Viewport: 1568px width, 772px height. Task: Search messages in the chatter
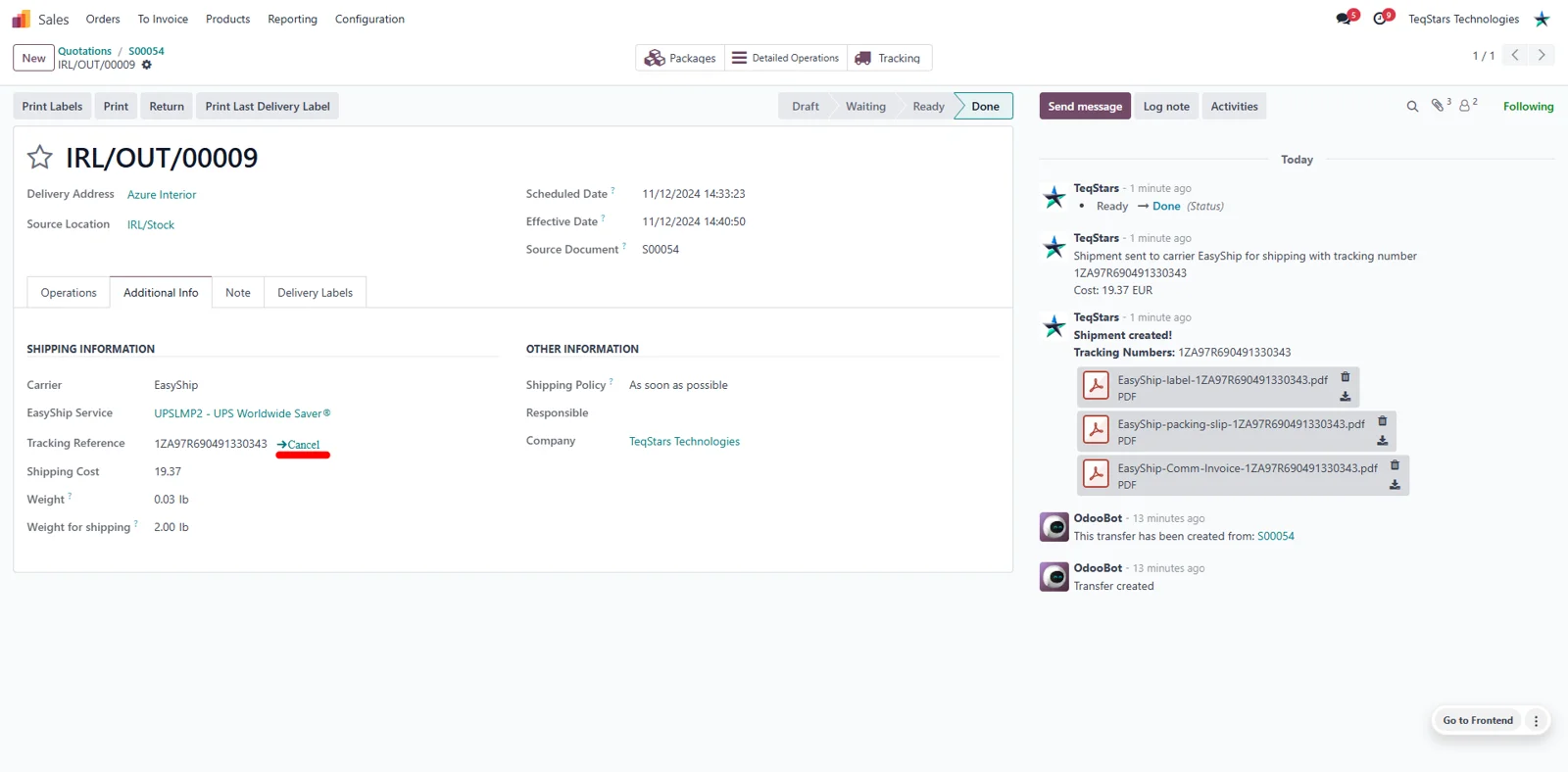(x=1412, y=106)
